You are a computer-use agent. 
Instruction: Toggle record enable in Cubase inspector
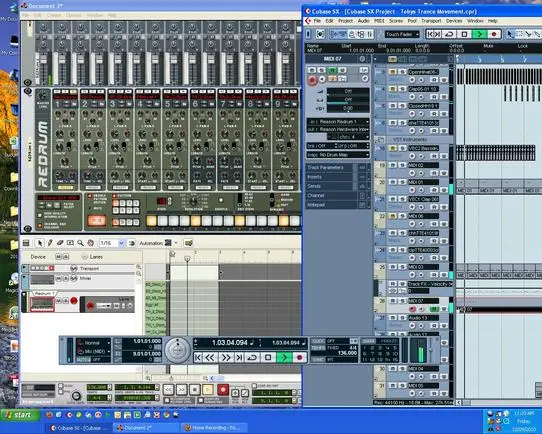(x=312, y=80)
